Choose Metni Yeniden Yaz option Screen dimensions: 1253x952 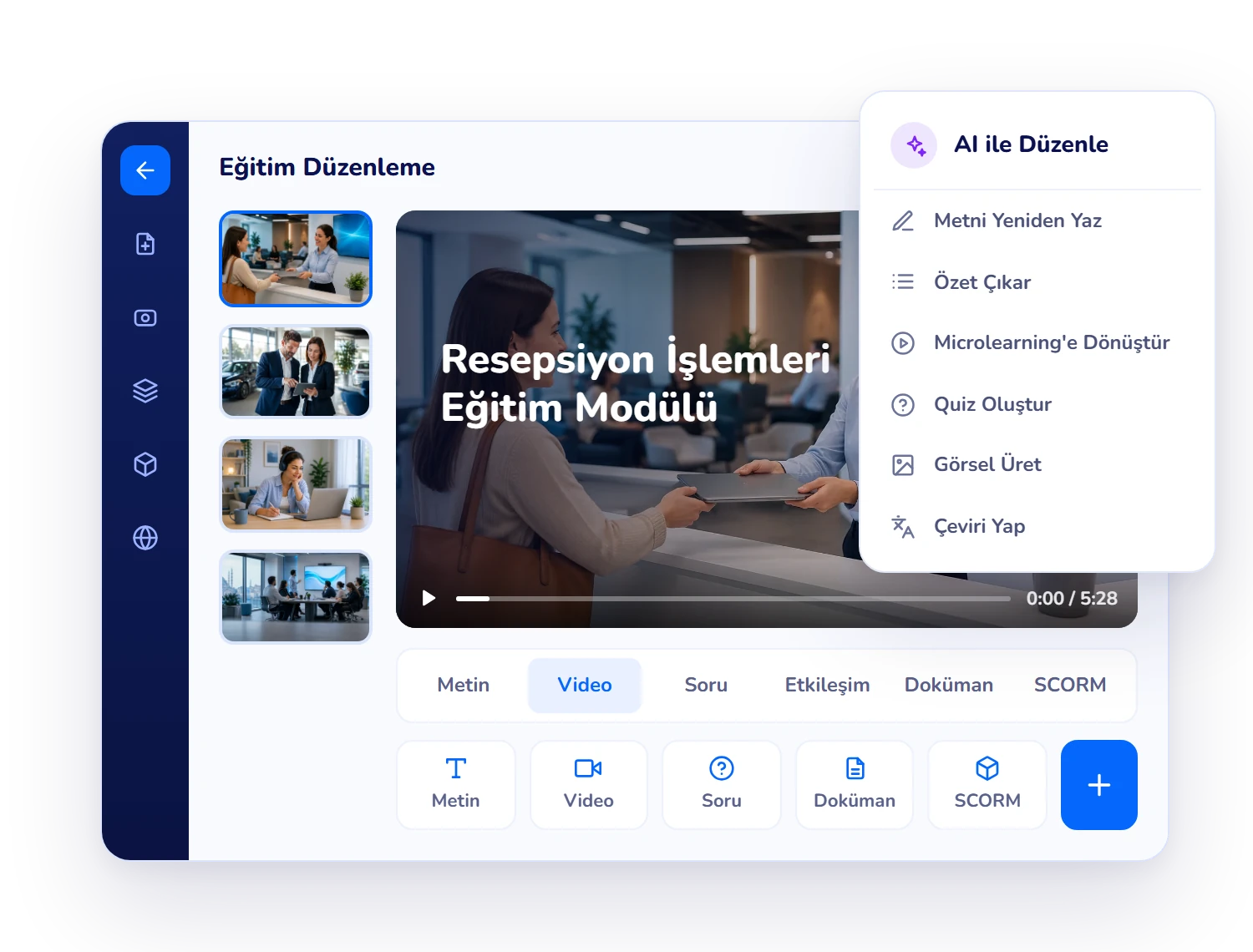(1037, 220)
